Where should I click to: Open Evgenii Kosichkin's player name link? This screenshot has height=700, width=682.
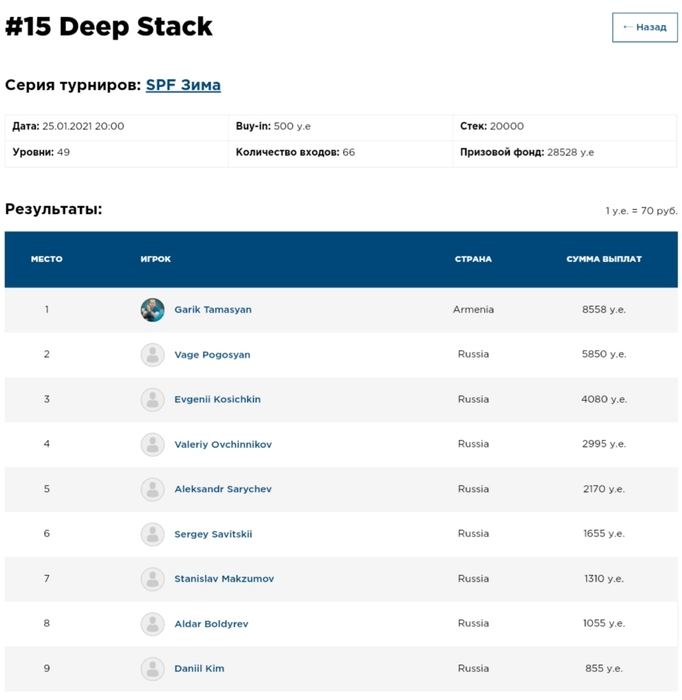point(217,399)
